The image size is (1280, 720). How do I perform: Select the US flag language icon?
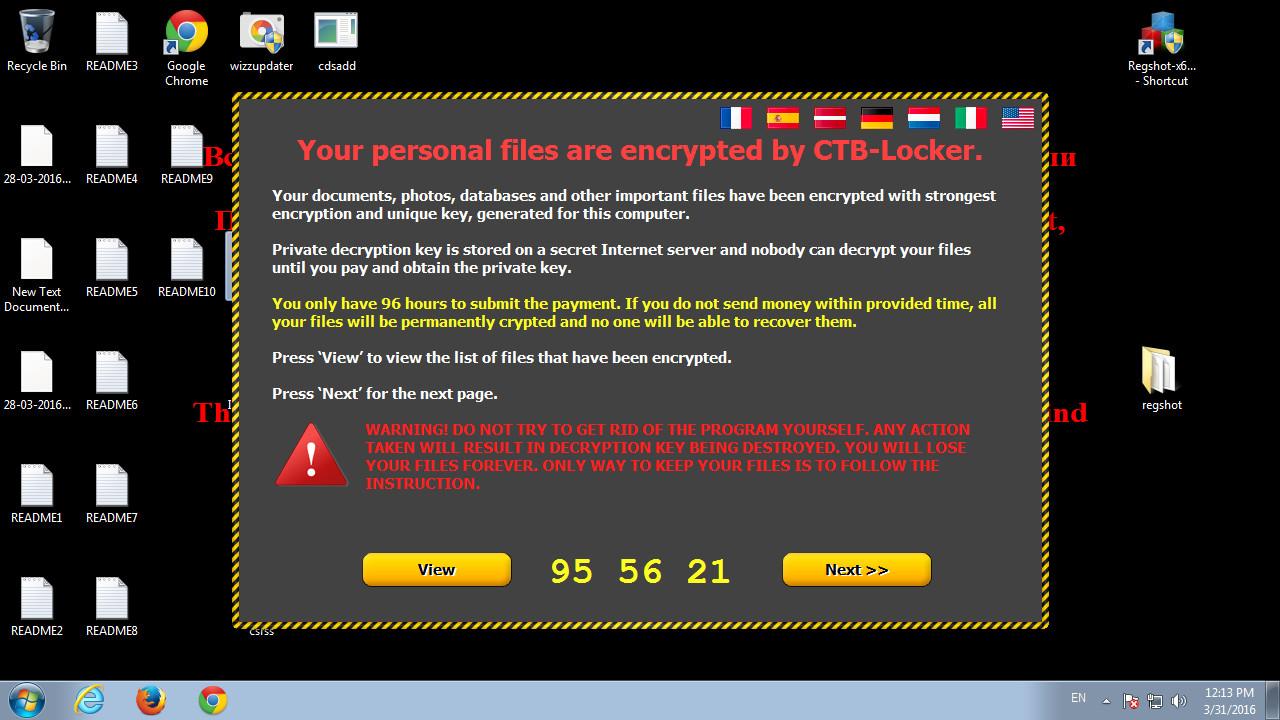pos(1018,118)
